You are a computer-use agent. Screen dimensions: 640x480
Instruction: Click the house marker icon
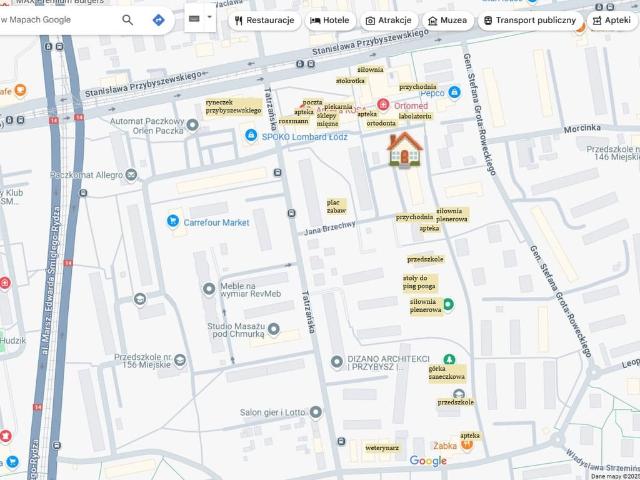tap(404, 149)
